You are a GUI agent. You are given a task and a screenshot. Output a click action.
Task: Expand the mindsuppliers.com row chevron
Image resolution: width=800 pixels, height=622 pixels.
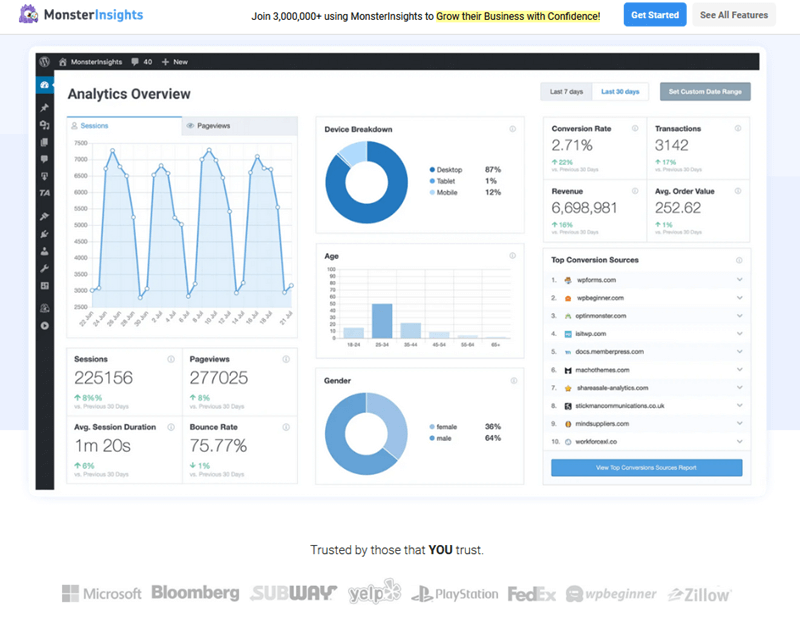(739, 423)
